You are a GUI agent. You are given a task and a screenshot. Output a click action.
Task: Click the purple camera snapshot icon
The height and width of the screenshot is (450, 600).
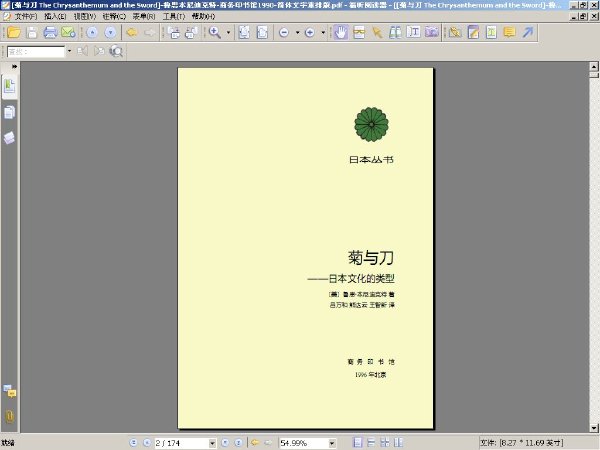(x=432, y=33)
